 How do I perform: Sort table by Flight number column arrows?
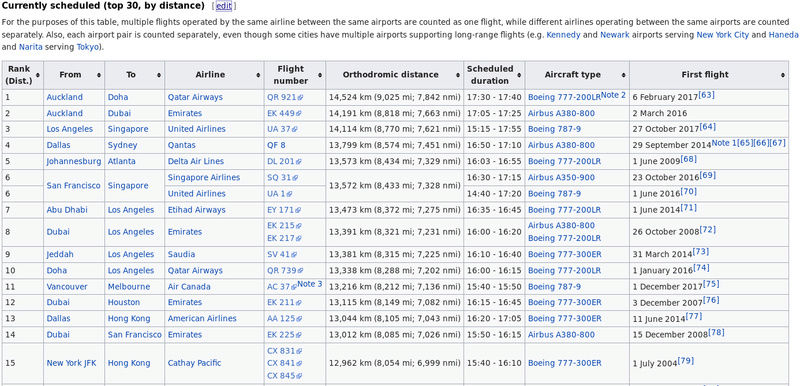pos(320,75)
